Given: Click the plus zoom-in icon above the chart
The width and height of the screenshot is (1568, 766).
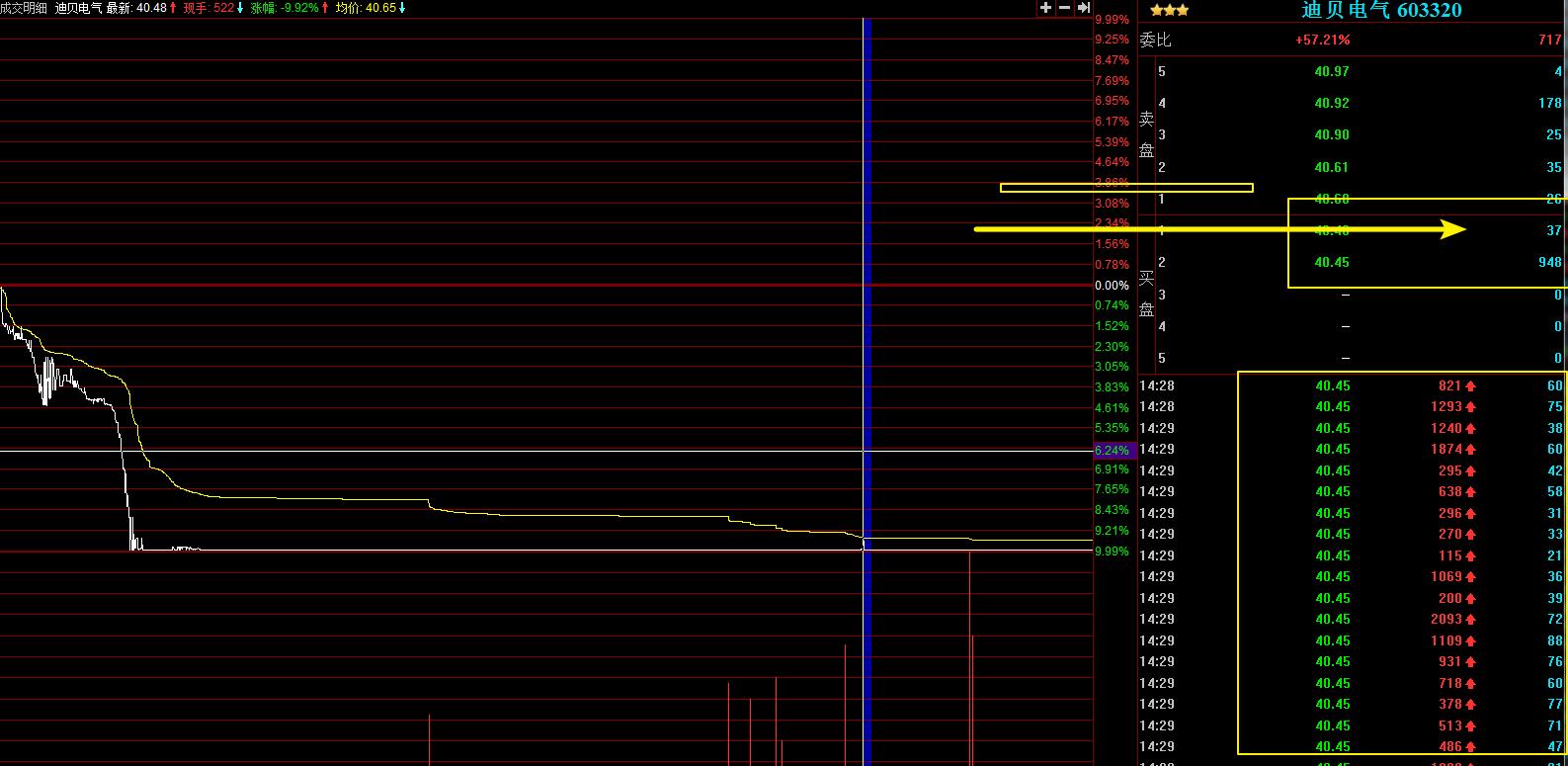Looking at the screenshot, I should tap(1045, 8).
